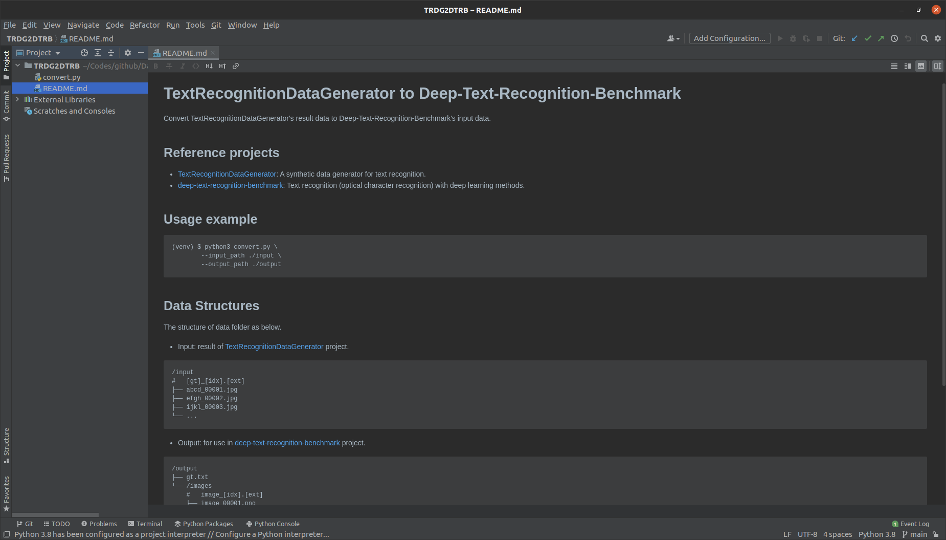Click the decrease header level icon
Image resolution: width=946 pixels, height=540 pixels.
click(209, 66)
